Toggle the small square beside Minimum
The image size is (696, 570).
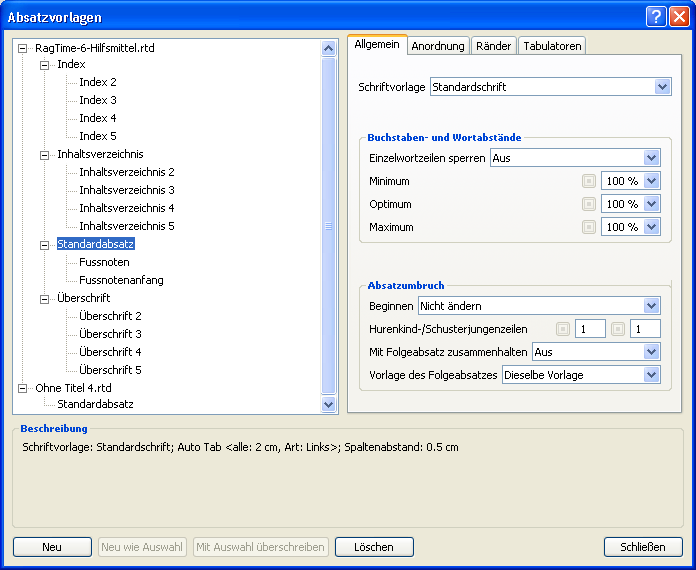[x=589, y=181]
